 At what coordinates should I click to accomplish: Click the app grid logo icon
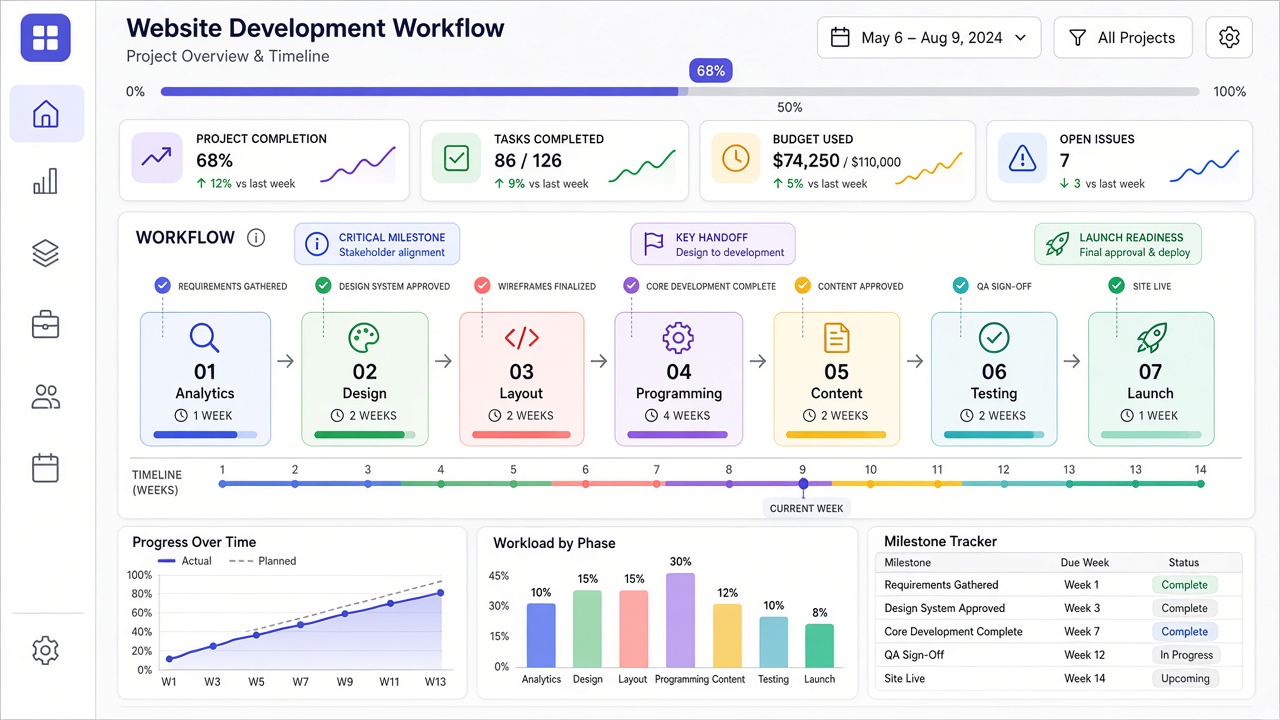tap(46, 38)
